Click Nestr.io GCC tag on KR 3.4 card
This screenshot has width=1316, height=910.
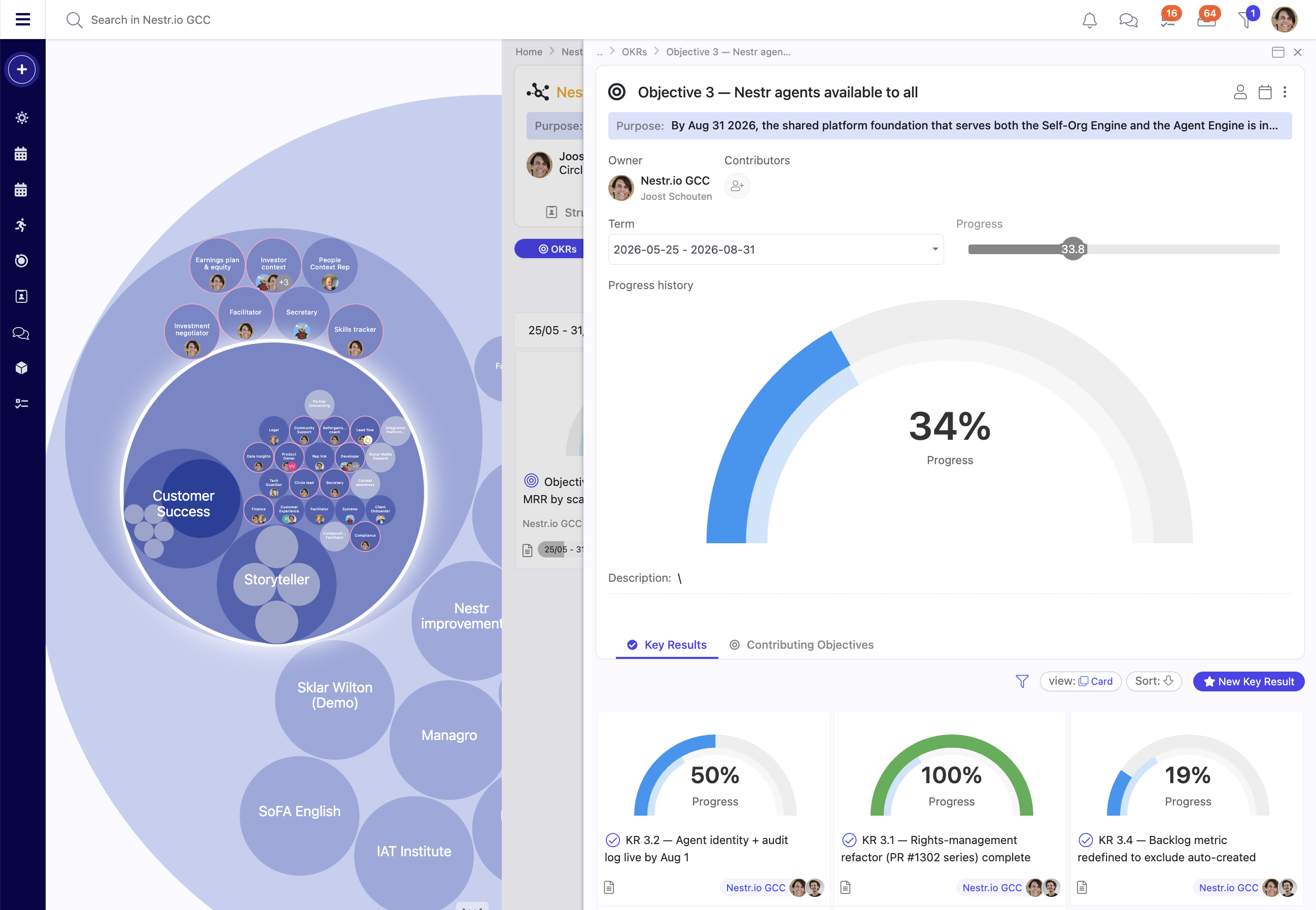tap(1228, 888)
